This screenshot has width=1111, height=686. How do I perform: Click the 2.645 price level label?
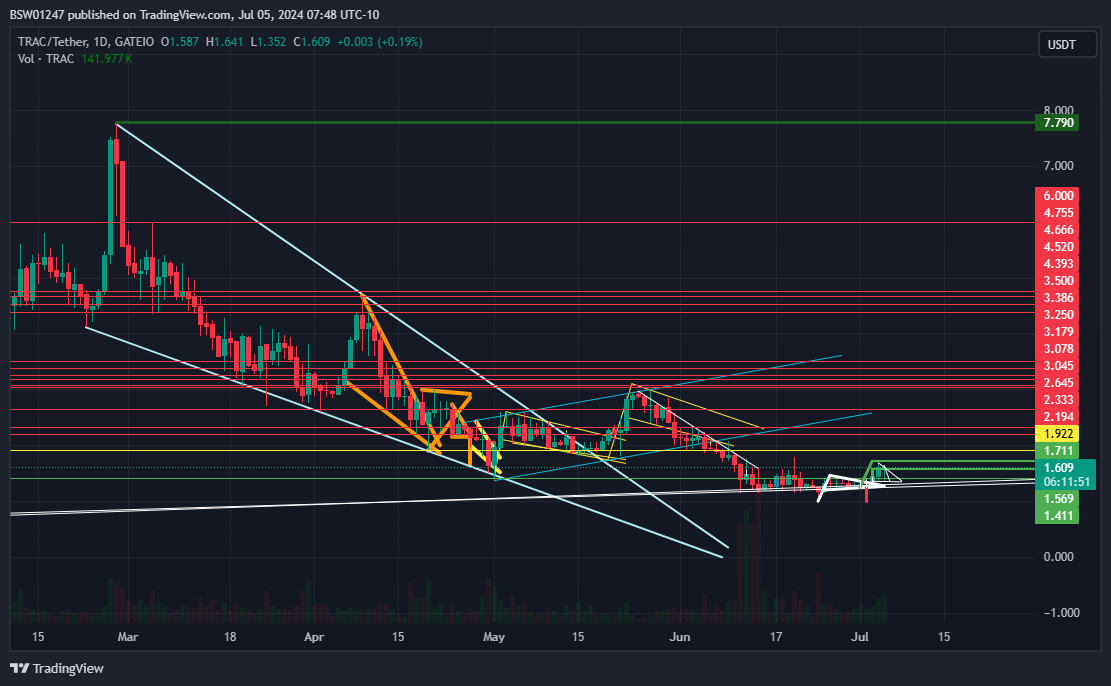pos(1056,383)
